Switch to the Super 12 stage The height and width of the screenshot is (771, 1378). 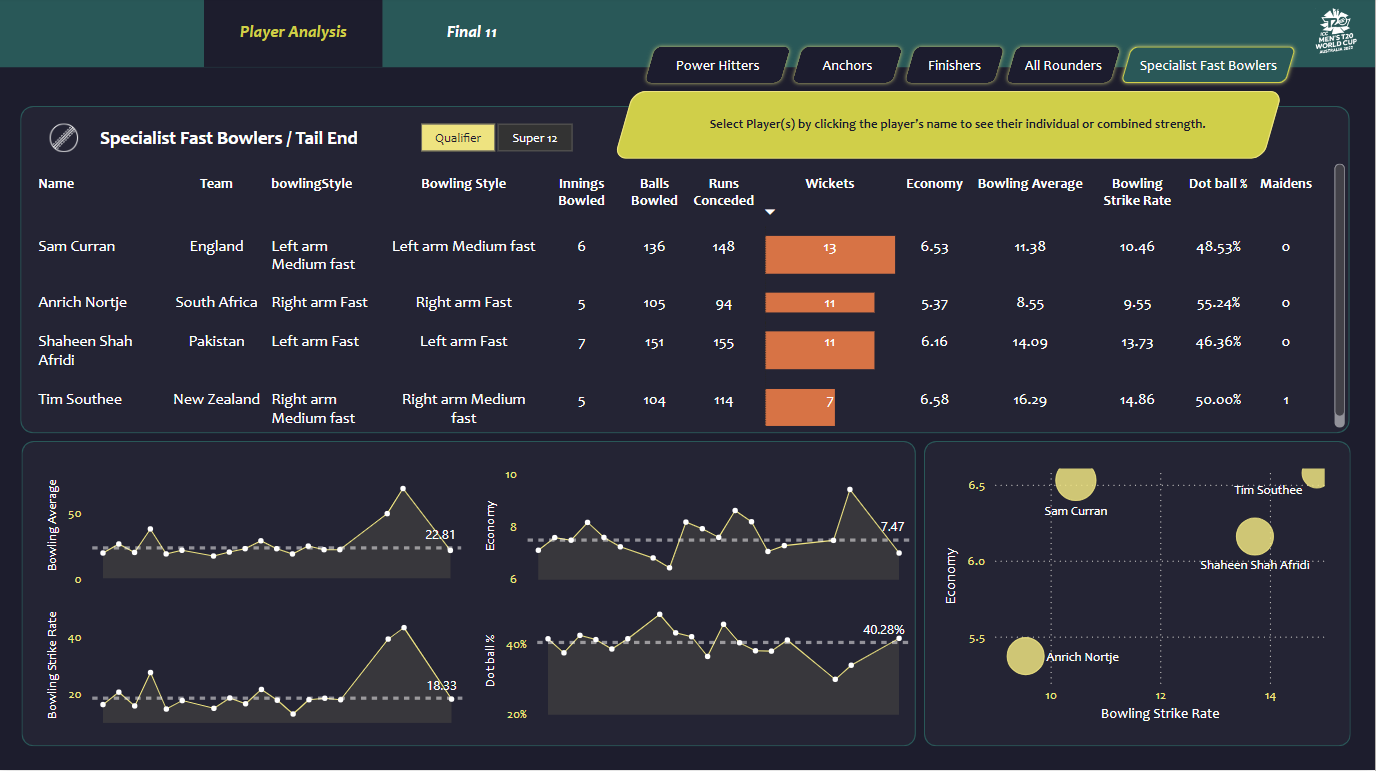coord(534,138)
